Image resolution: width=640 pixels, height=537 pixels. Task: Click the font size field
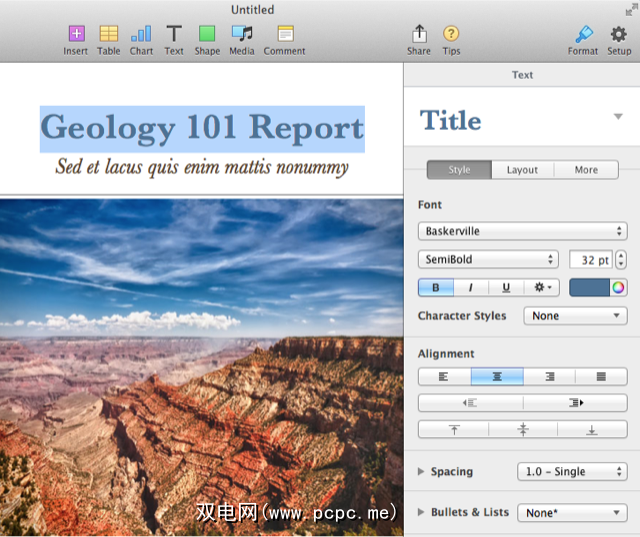point(588,260)
